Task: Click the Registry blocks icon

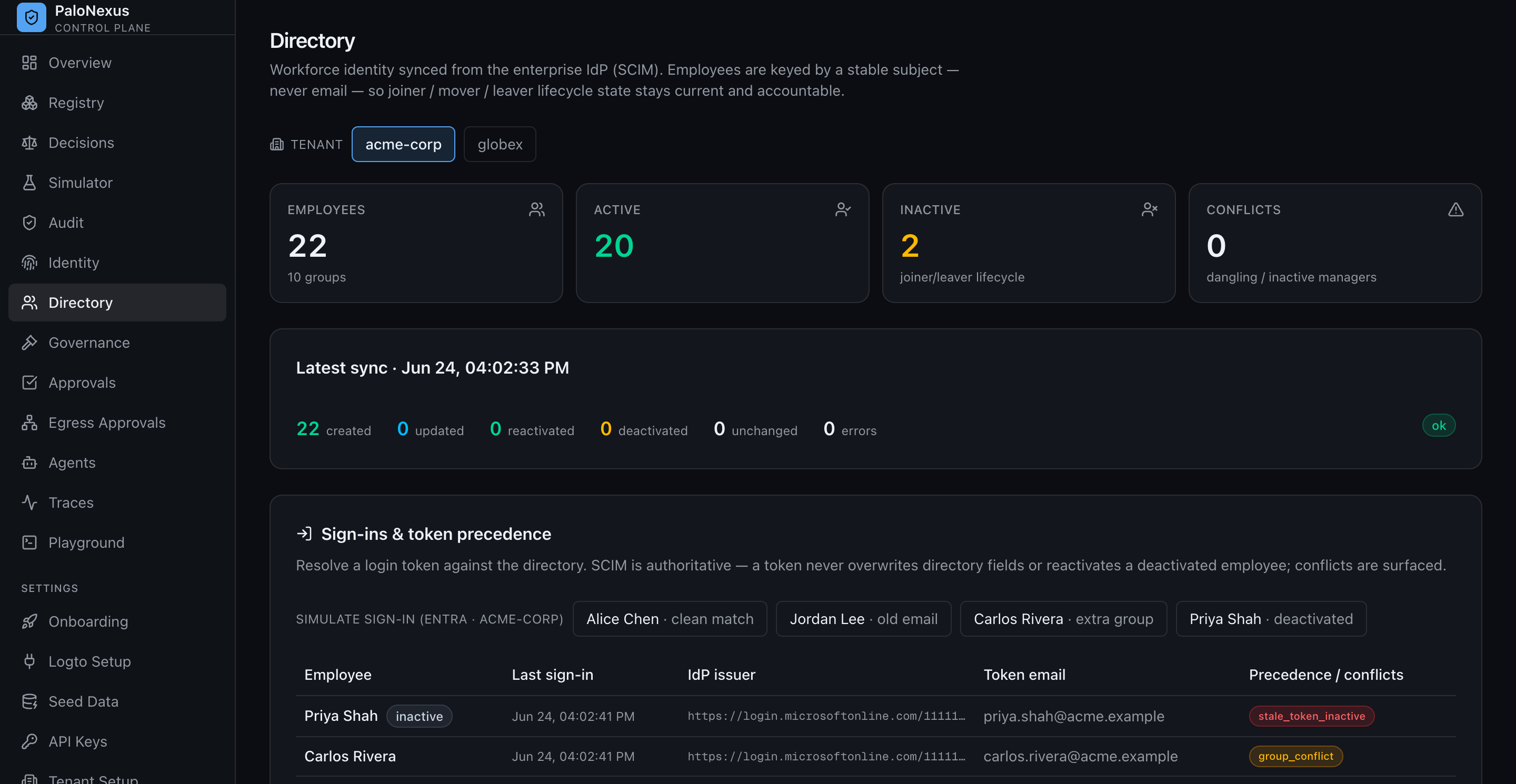Action: (x=29, y=103)
